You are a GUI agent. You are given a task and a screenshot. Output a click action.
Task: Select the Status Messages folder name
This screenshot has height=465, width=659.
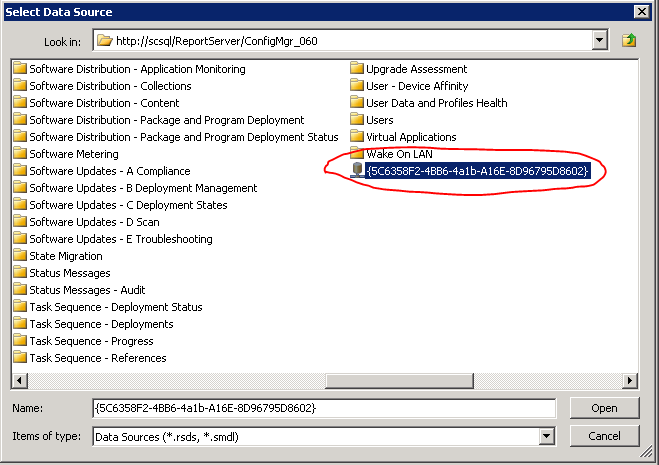tap(70, 273)
